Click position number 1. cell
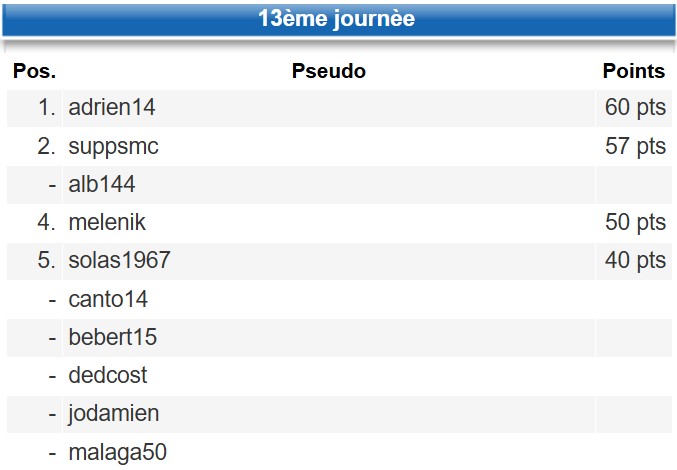 point(47,108)
